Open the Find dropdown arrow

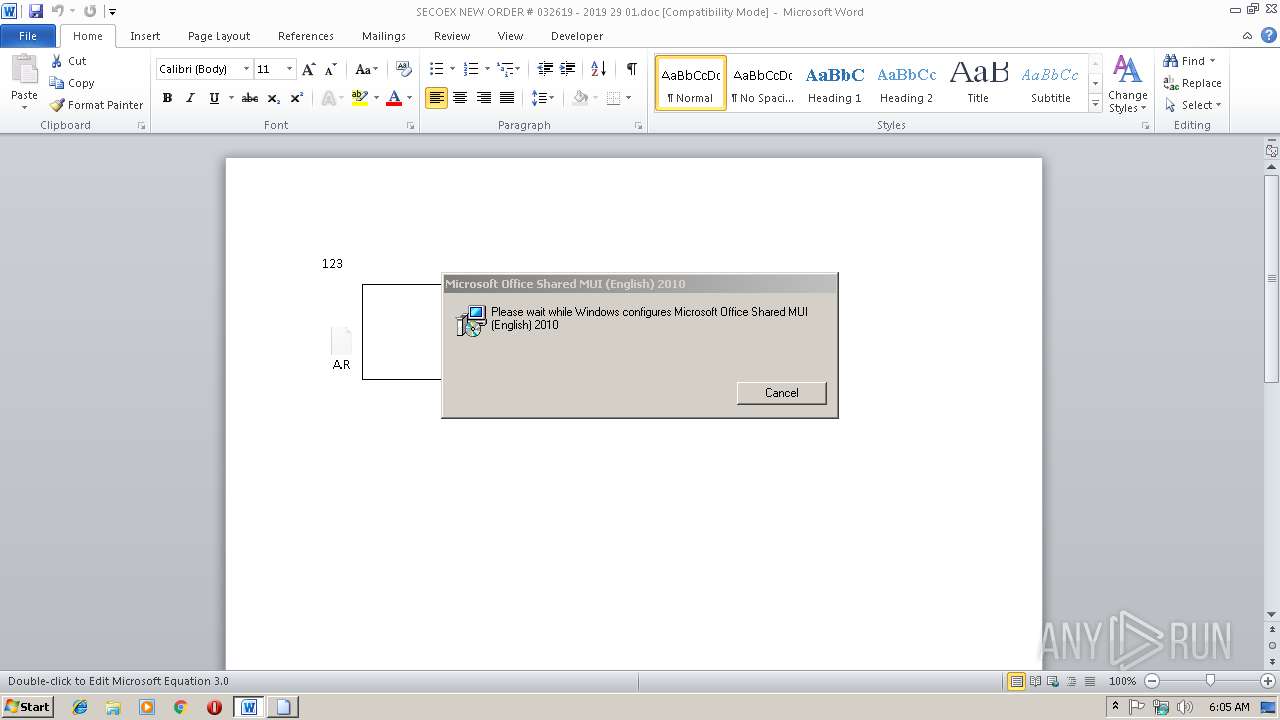[1212, 61]
